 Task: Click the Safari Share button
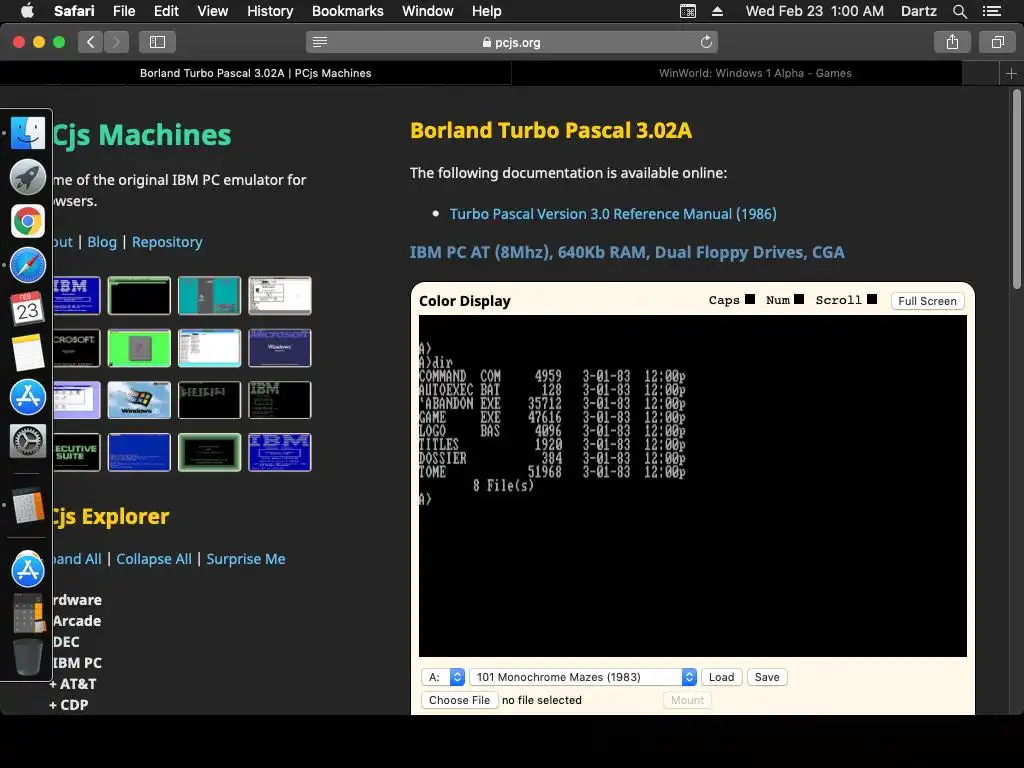click(x=952, y=42)
